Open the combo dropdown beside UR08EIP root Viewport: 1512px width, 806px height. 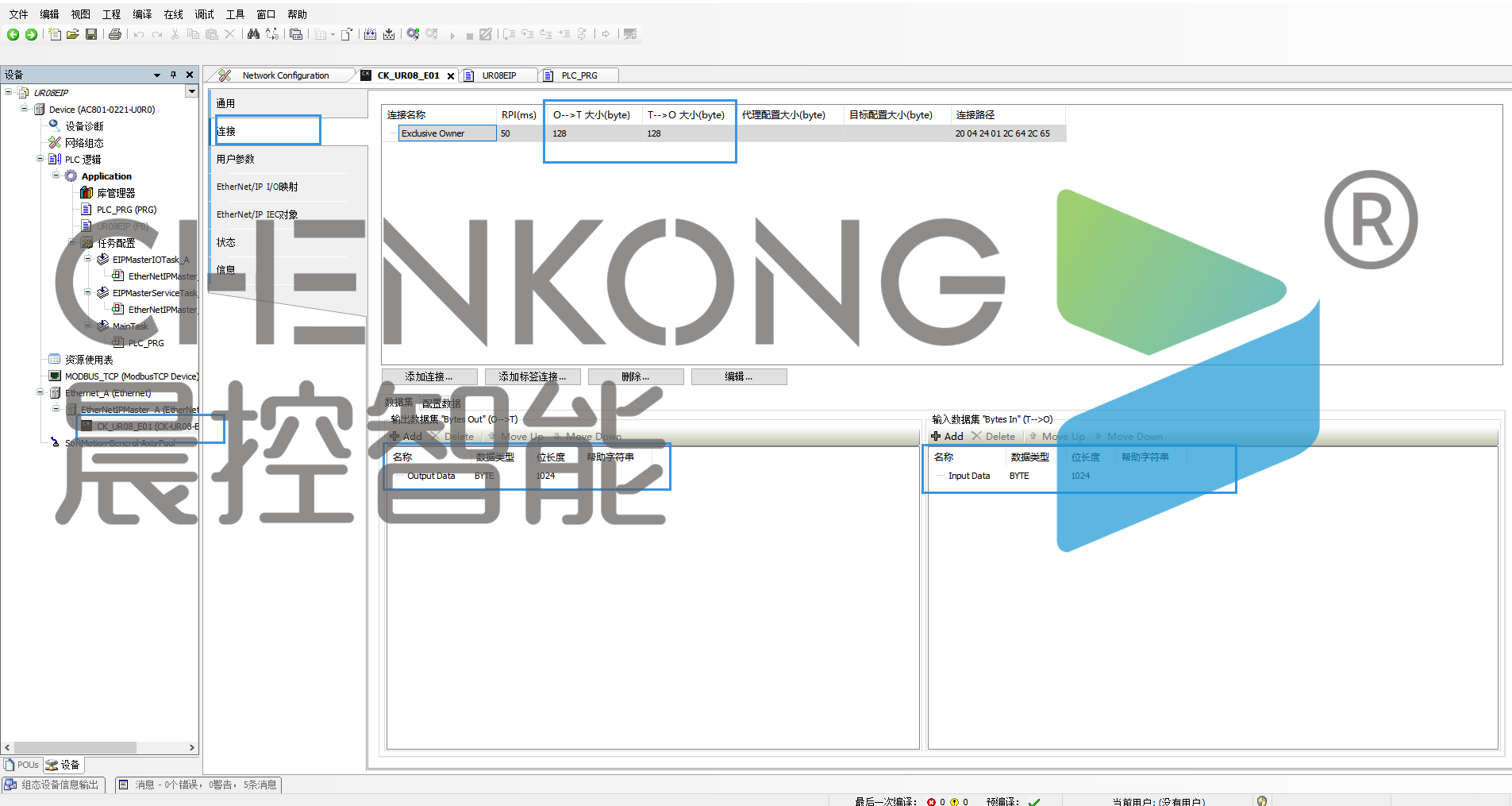[x=191, y=92]
